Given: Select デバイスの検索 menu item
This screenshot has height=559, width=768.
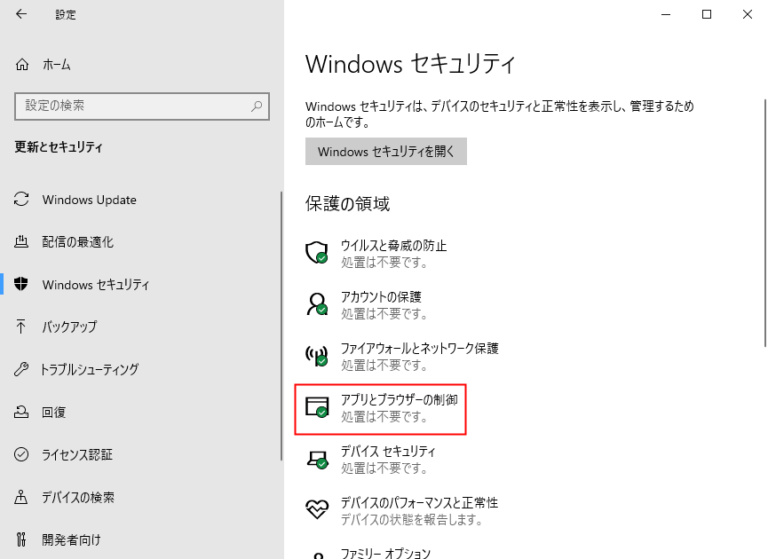Looking at the screenshot, I should click(x=78, y=497).
